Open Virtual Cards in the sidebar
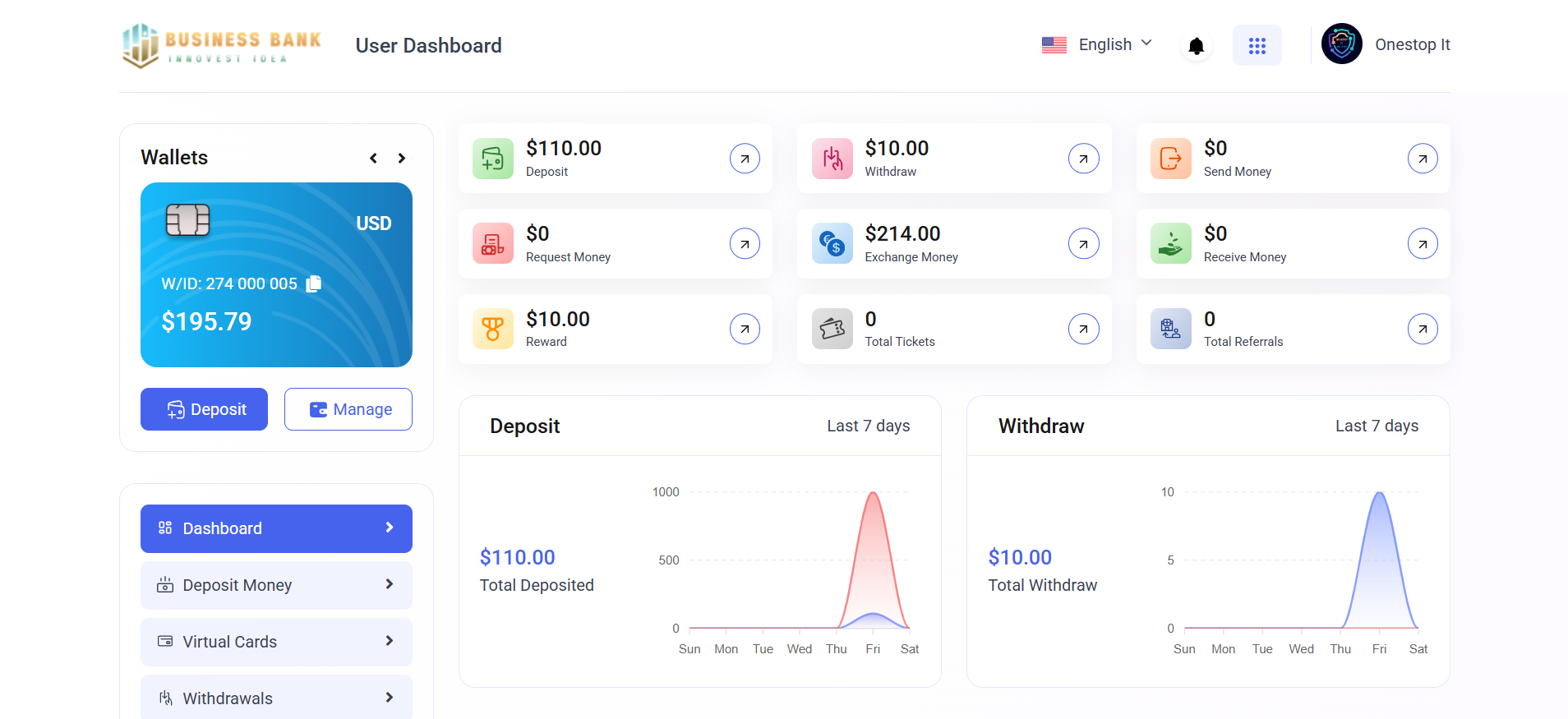The width and height of the screenshot is (1568, 719). 276,642
